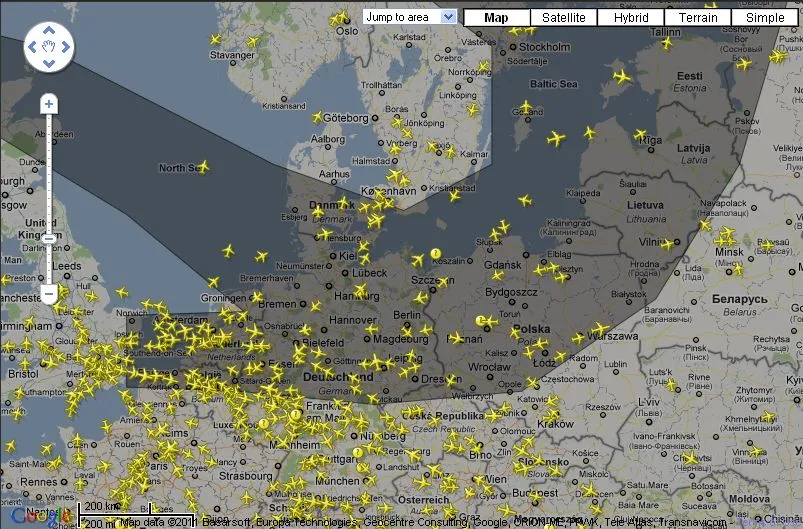Click the hand icon in pan control
Image resolution: width=803 pixels, height=529 pixels.
(x=48, y=47)
